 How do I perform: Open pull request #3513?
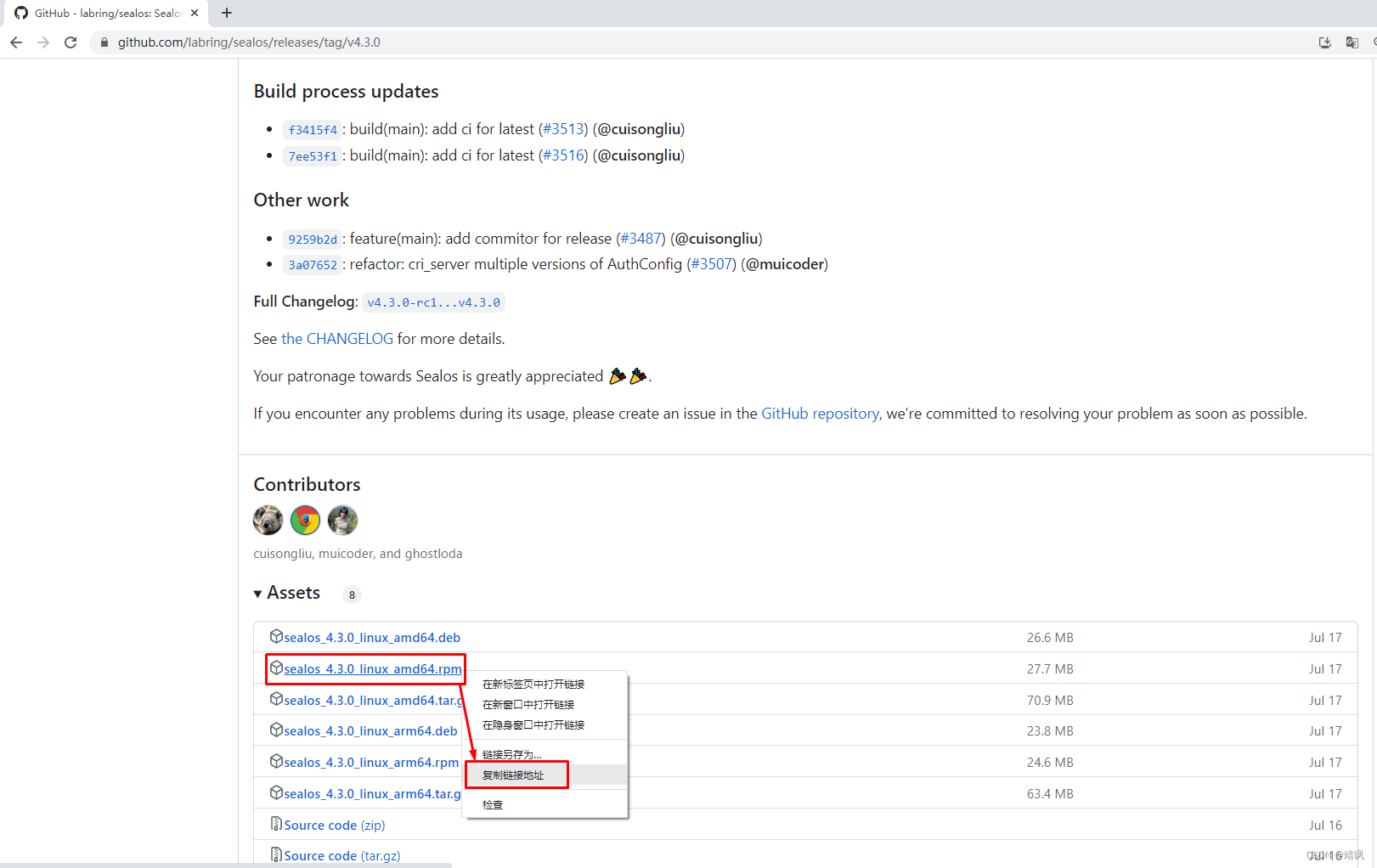pyautogui.click(x=563, y=129)
